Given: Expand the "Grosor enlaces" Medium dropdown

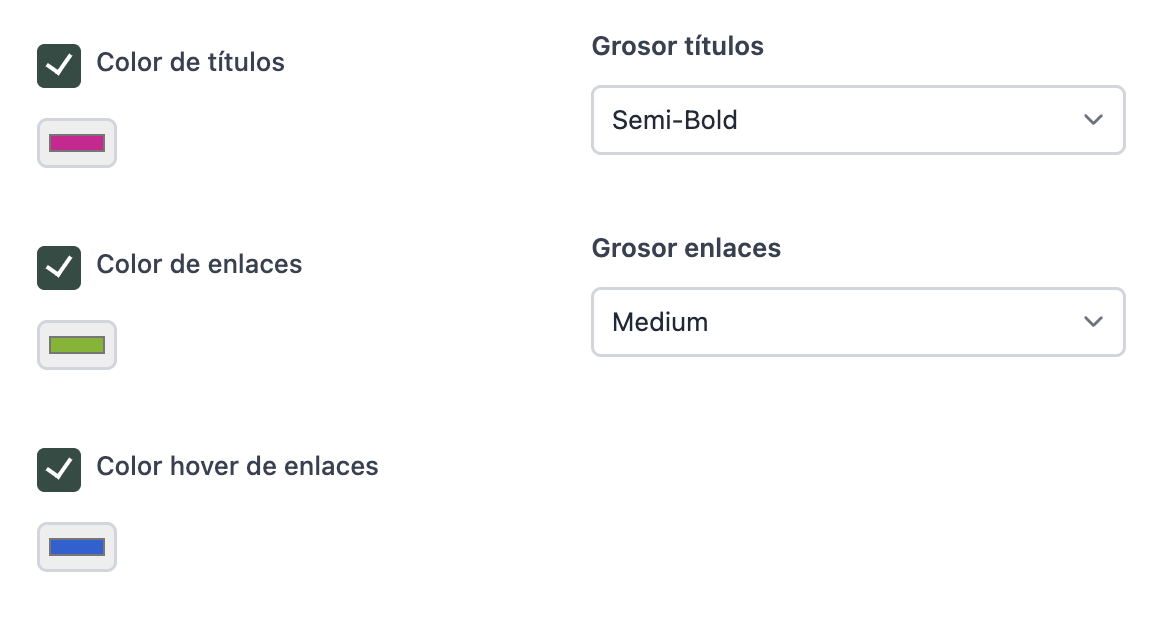Looking at the screenshot, I should 858,322.
